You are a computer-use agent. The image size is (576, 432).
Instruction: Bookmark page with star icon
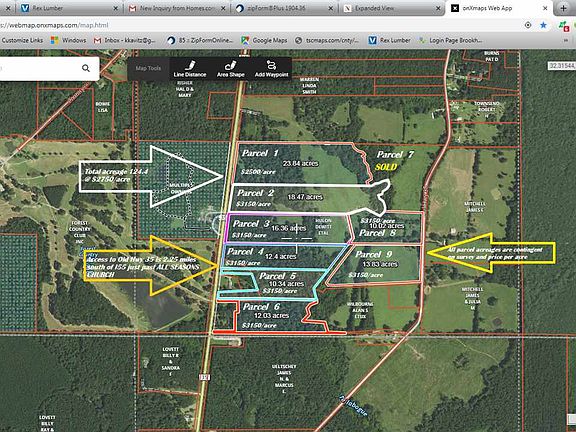543,25
